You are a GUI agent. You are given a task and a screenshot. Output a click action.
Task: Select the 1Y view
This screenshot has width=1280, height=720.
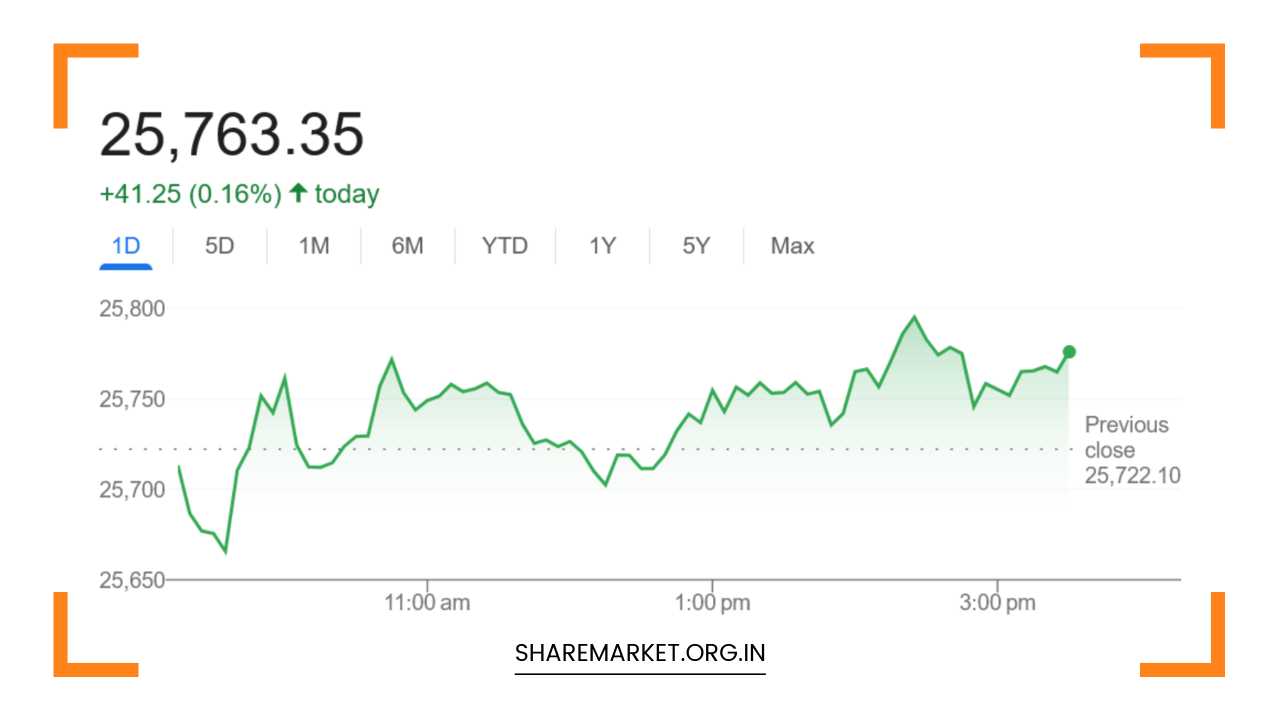[601, 245]
